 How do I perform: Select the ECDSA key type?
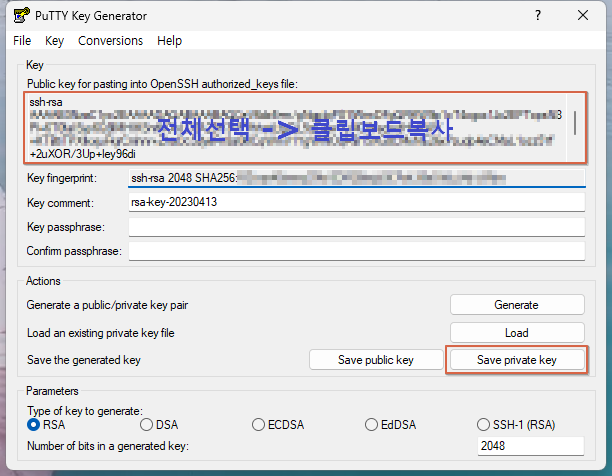click(x=278, y=424)
